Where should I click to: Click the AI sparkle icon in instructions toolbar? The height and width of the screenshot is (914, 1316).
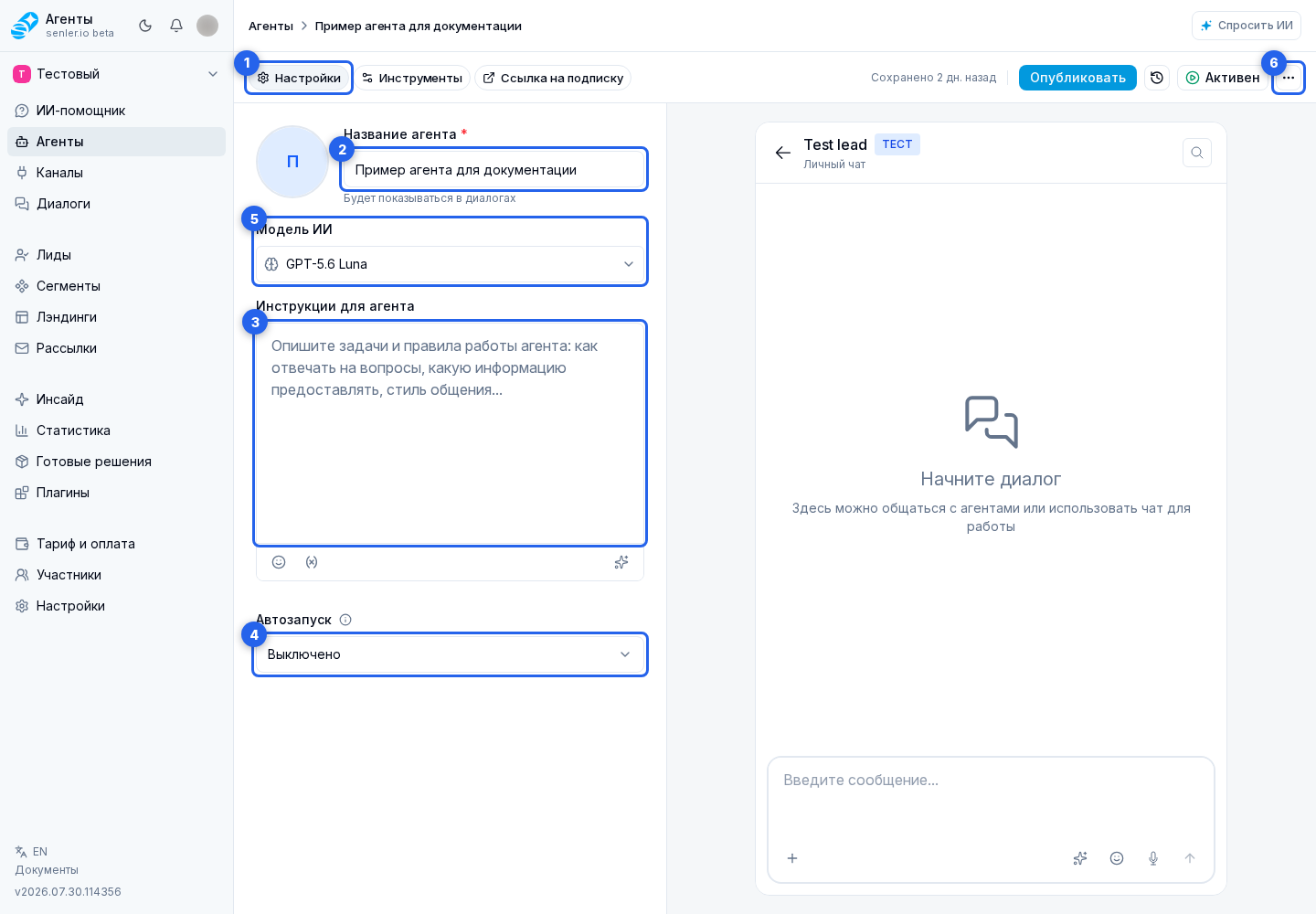pyautogui.click(x=621, y=562)
